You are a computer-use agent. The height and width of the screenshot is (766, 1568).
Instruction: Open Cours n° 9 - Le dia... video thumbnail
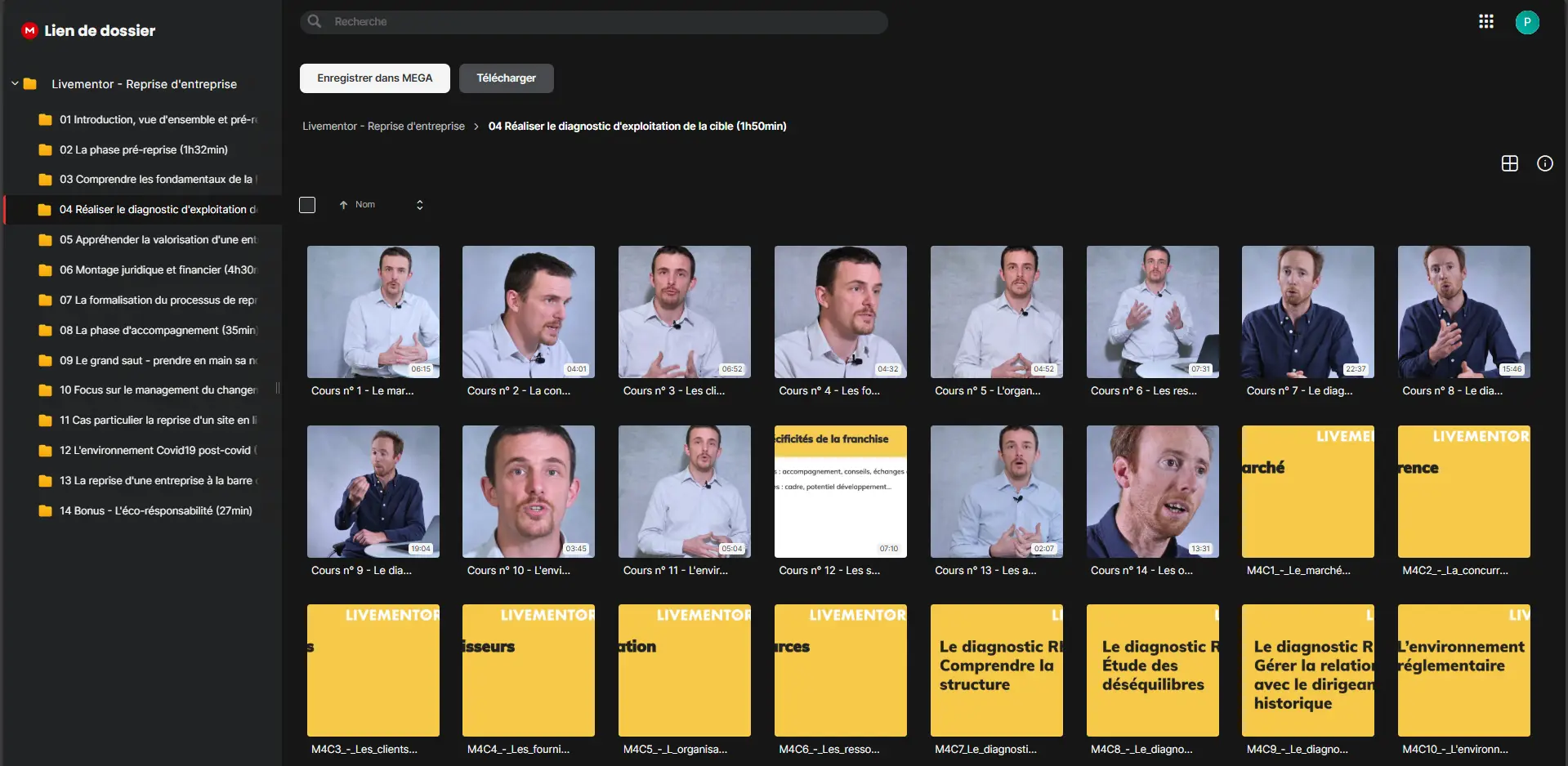pos(373,492)
